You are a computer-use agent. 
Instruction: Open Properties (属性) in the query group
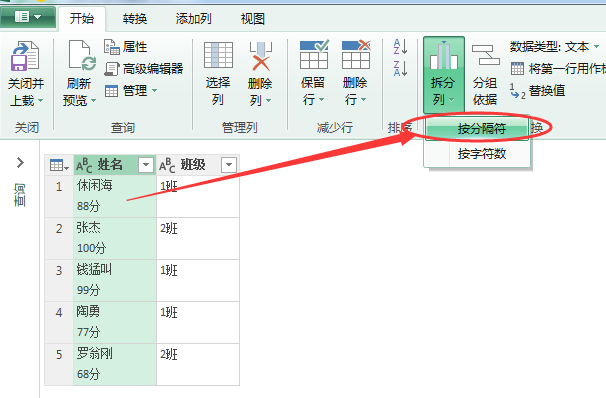[x=126, y=47]
